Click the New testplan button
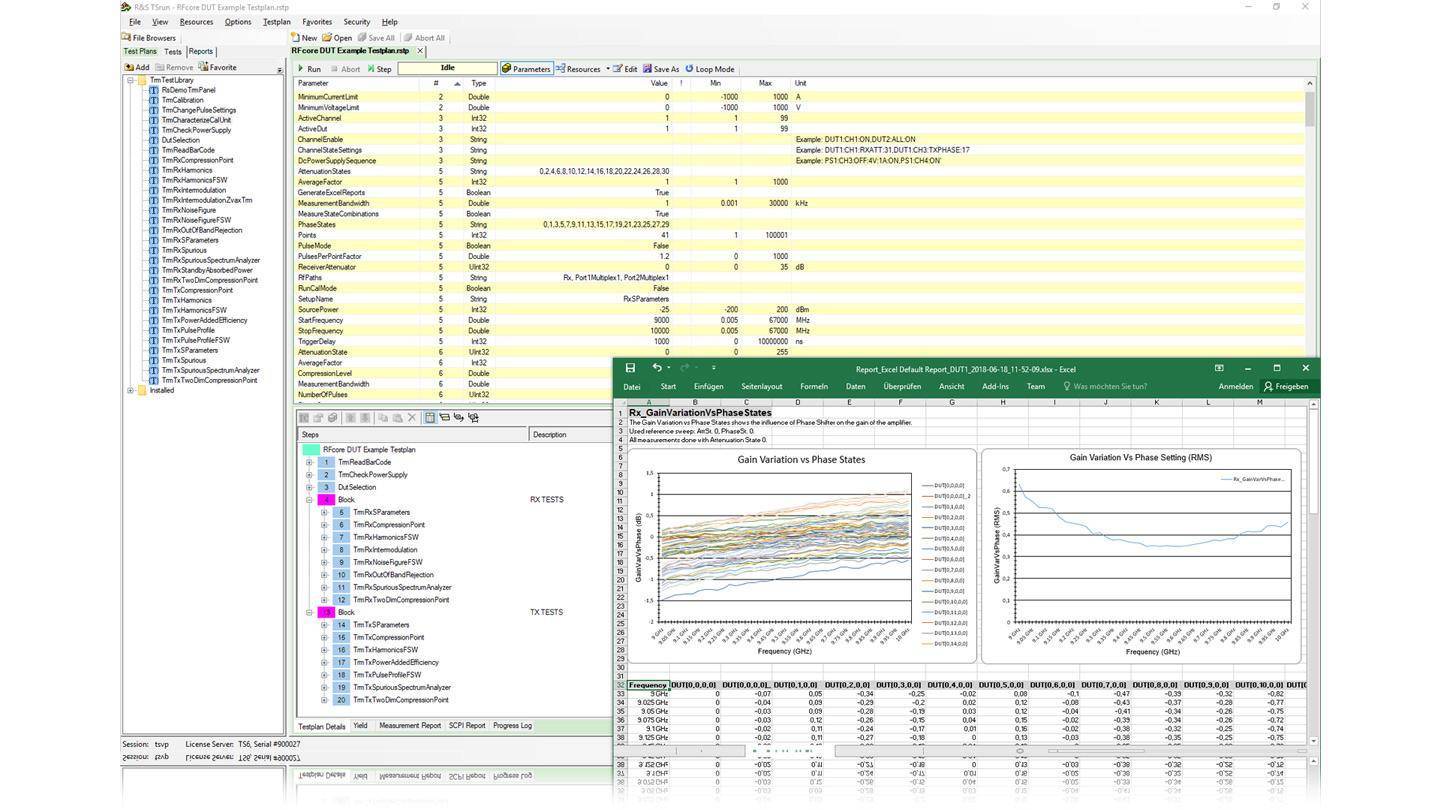1440x810 pixels. [304, 38]
